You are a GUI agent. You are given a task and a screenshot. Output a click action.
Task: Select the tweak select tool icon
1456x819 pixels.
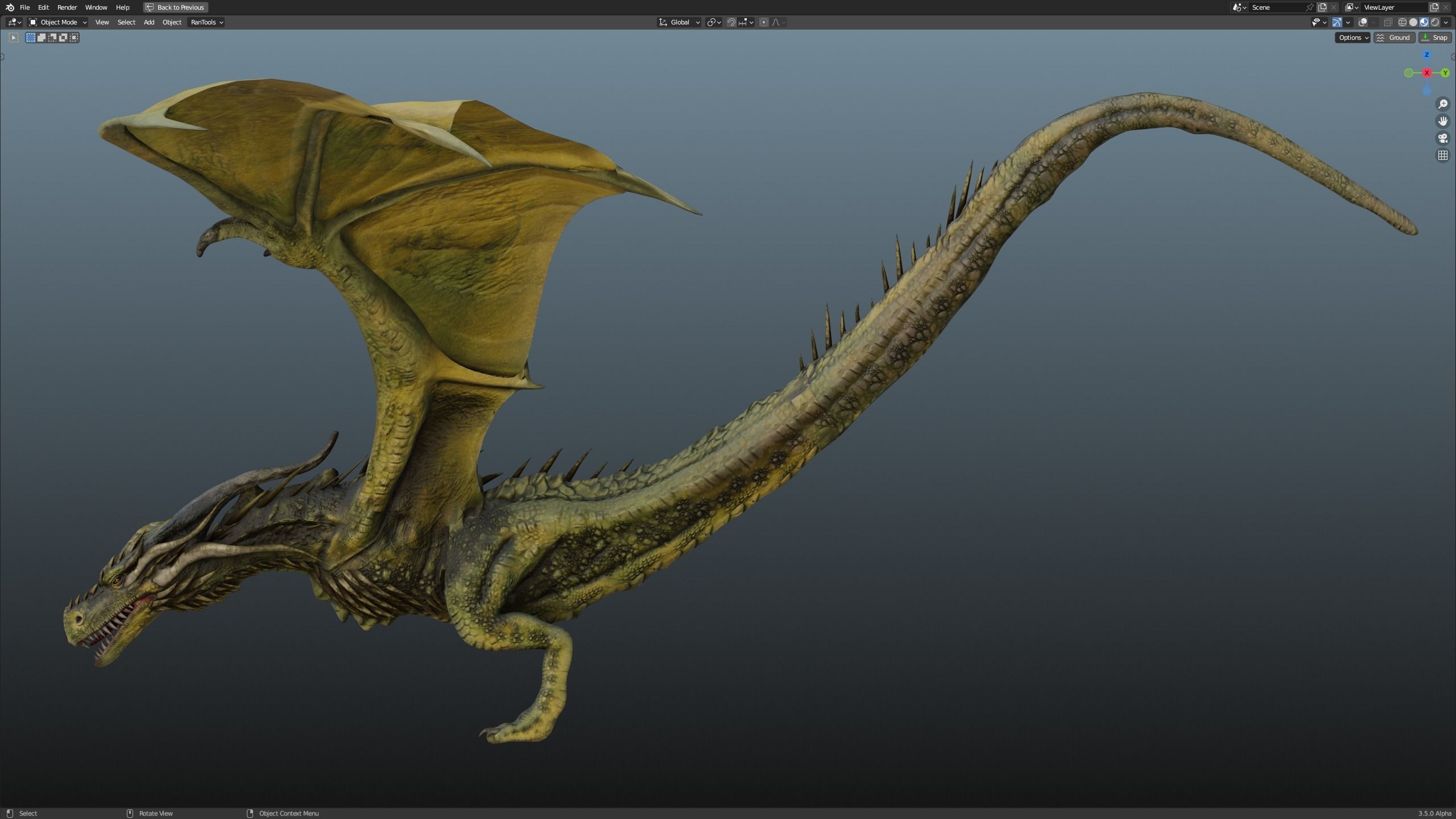14,38
